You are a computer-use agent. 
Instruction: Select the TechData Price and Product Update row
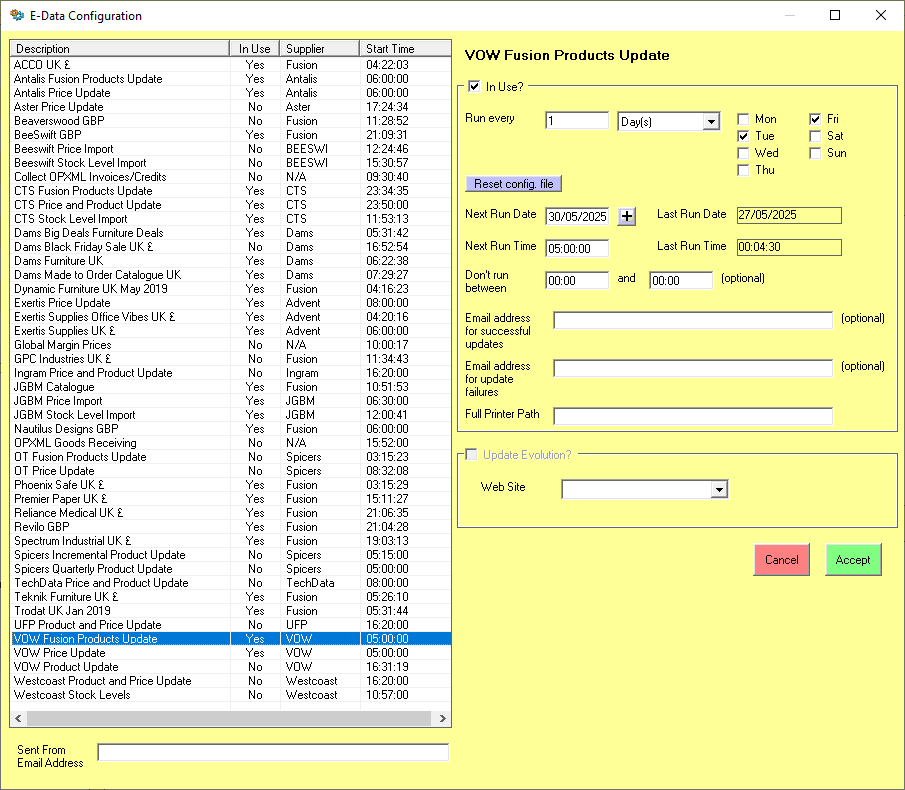click(231, 583)
